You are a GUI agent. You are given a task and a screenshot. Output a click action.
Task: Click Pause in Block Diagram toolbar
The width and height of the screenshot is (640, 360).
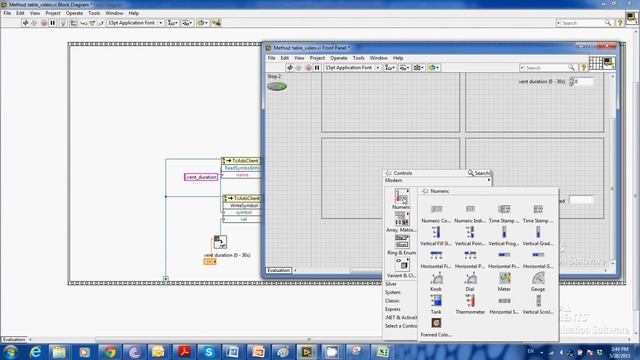(53, 23)
